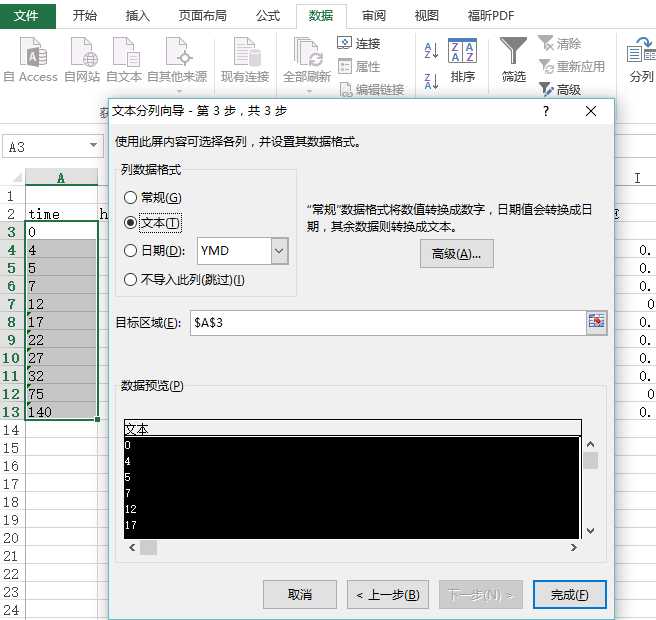This screenshot has height=620, width=656.
Task: Click the range selector icon in destination field
Action: click(596, 322)
